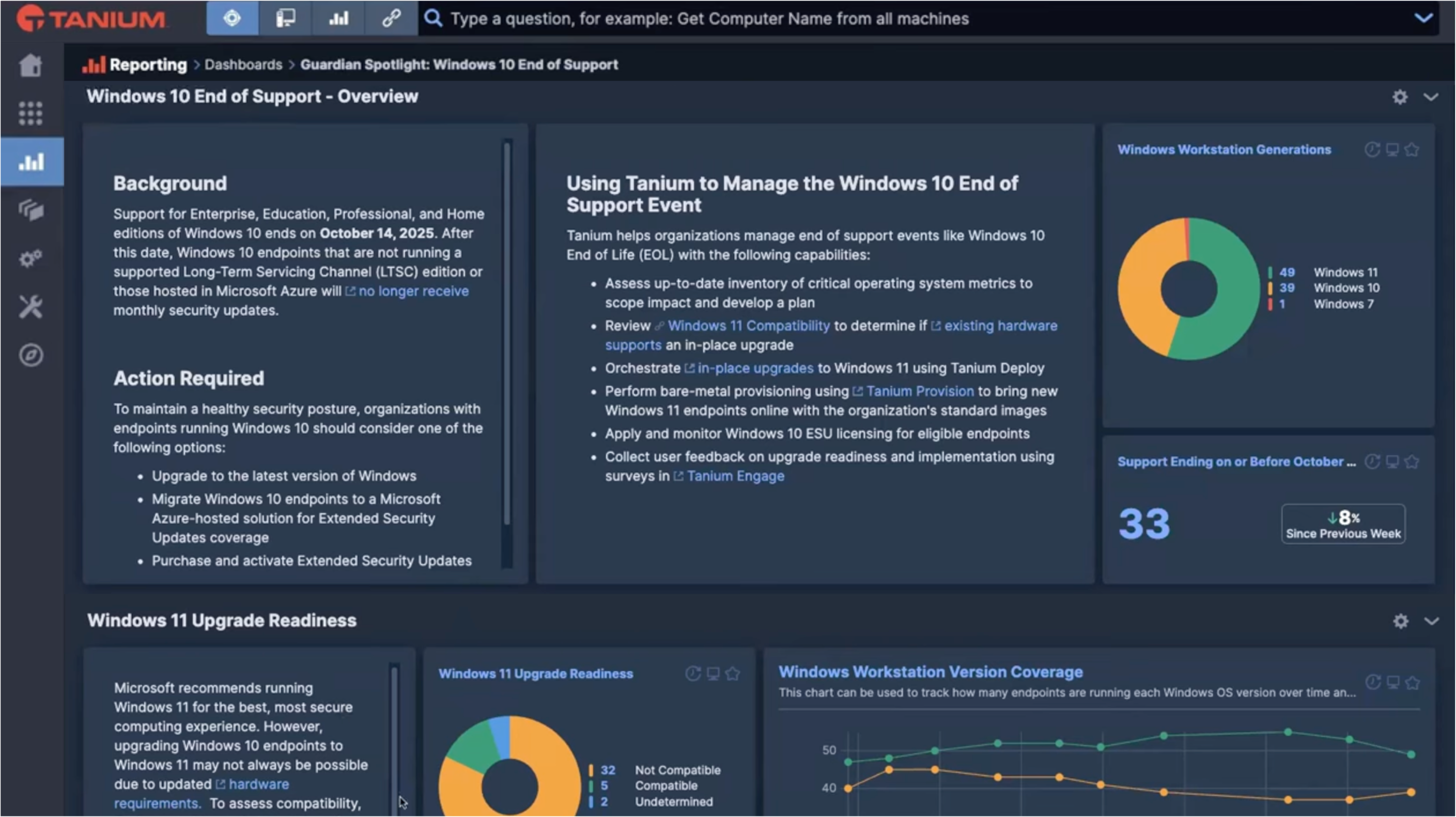Open Windows Workstation Version Coverage title
Viewport: 1456px width, 817px height.
931,672
